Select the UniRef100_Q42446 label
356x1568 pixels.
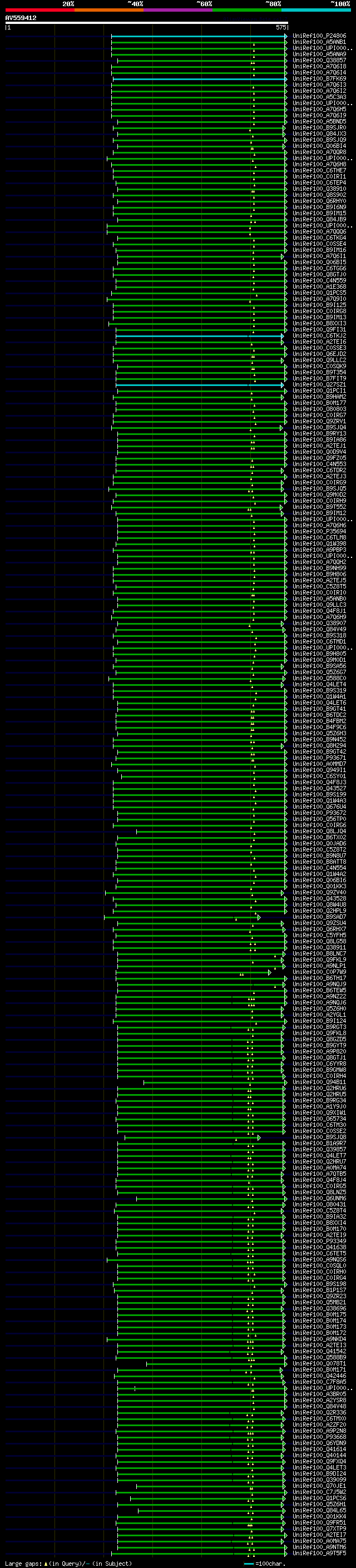click(319, 1376)
